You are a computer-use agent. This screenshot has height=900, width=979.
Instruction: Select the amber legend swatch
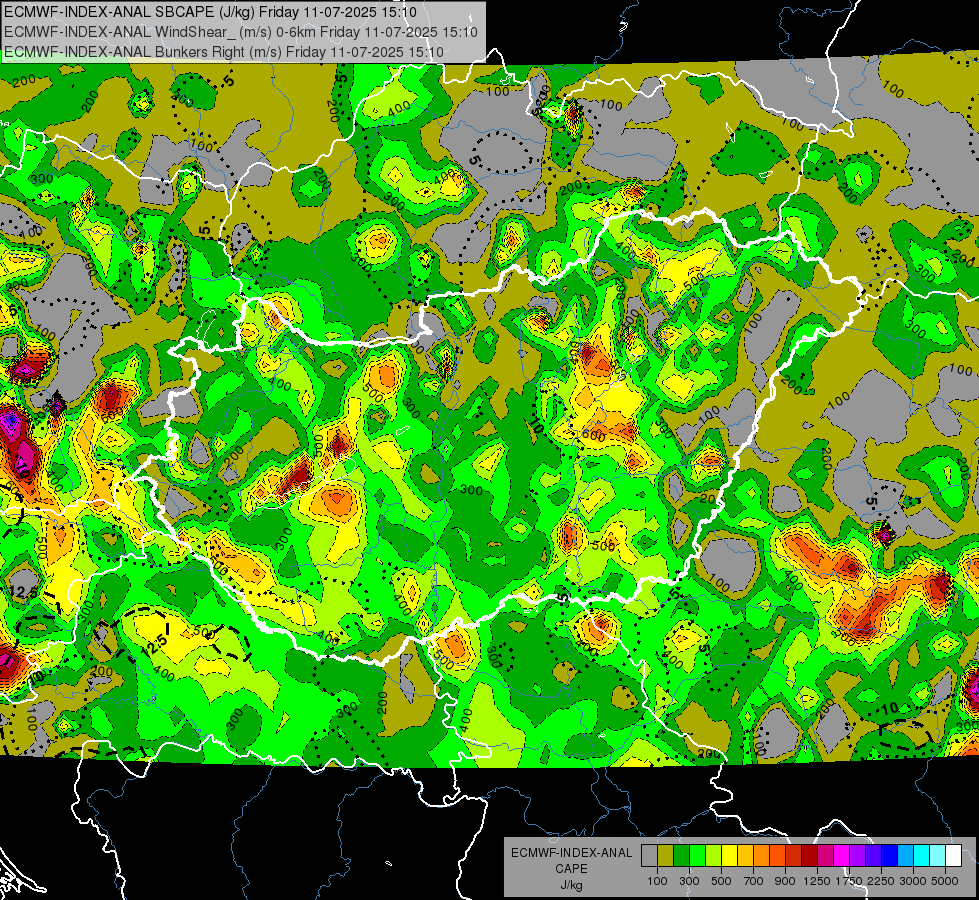pyautogui.click(x=745, y=855)
